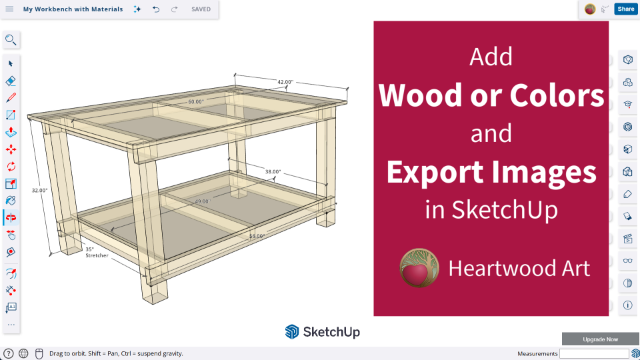
Task: Open the Shadows panel
Action: click(x=628, y=216)
